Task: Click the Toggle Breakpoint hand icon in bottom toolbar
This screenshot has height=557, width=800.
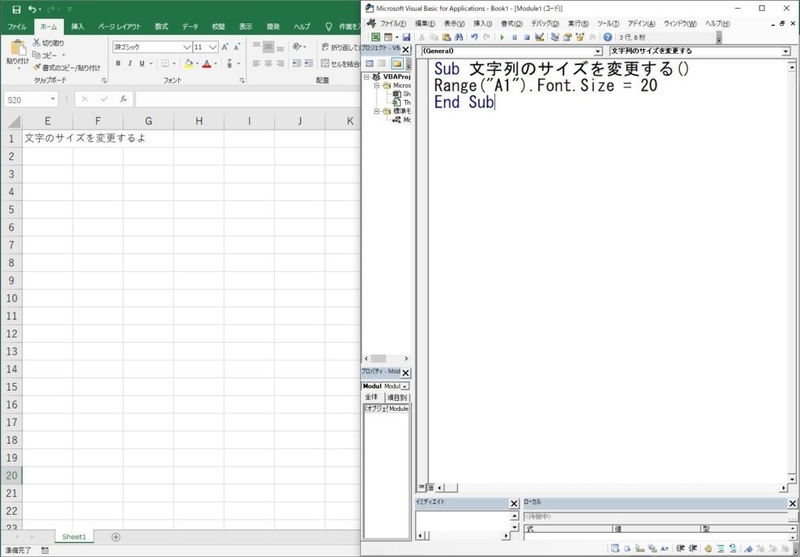Action: (708, 549)
